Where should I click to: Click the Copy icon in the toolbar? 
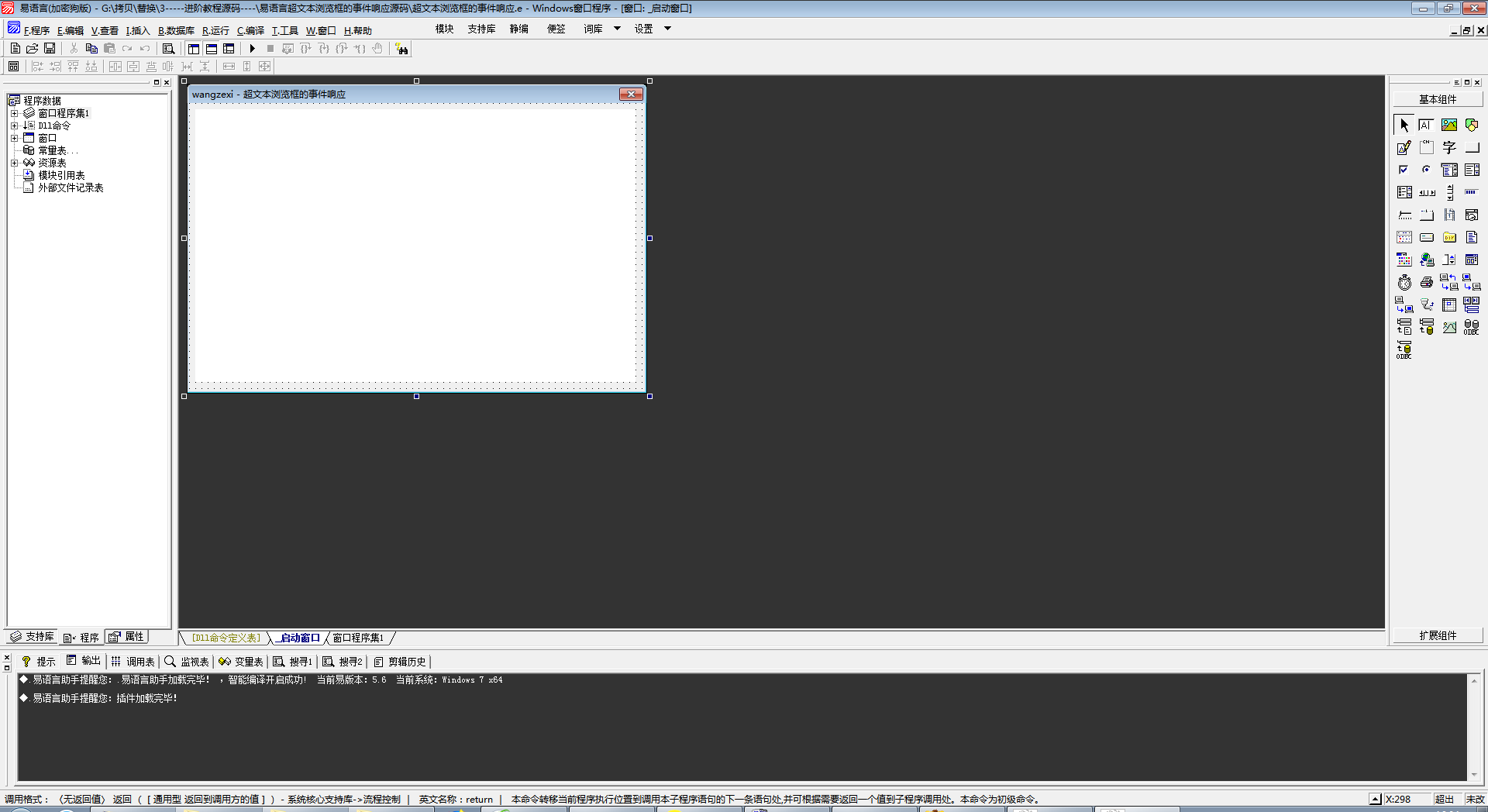click(x=91, y=49)
